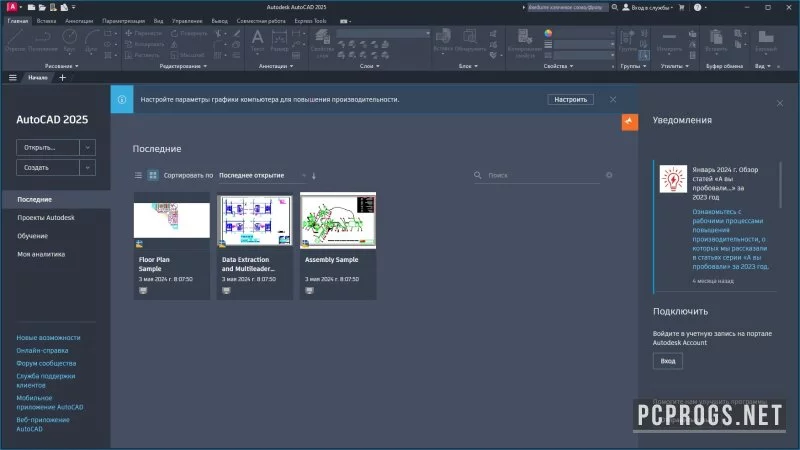Viewport: 800px width, 450px height.
Task: Open the Новые возможности link
Action: tap(48, 337)
